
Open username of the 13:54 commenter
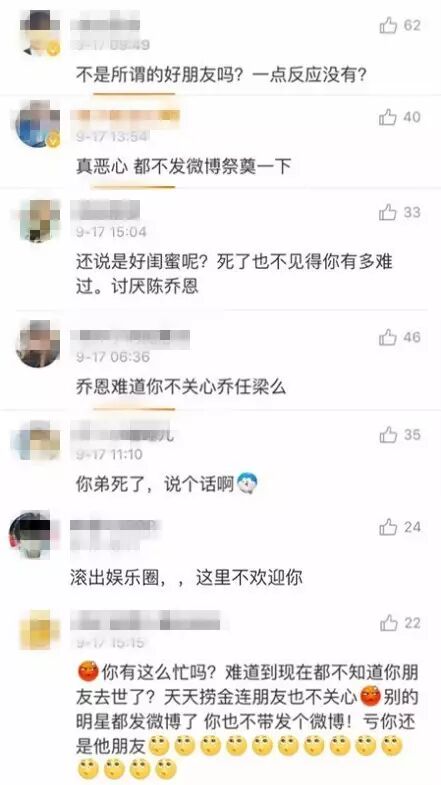click(x=125, y=117)
